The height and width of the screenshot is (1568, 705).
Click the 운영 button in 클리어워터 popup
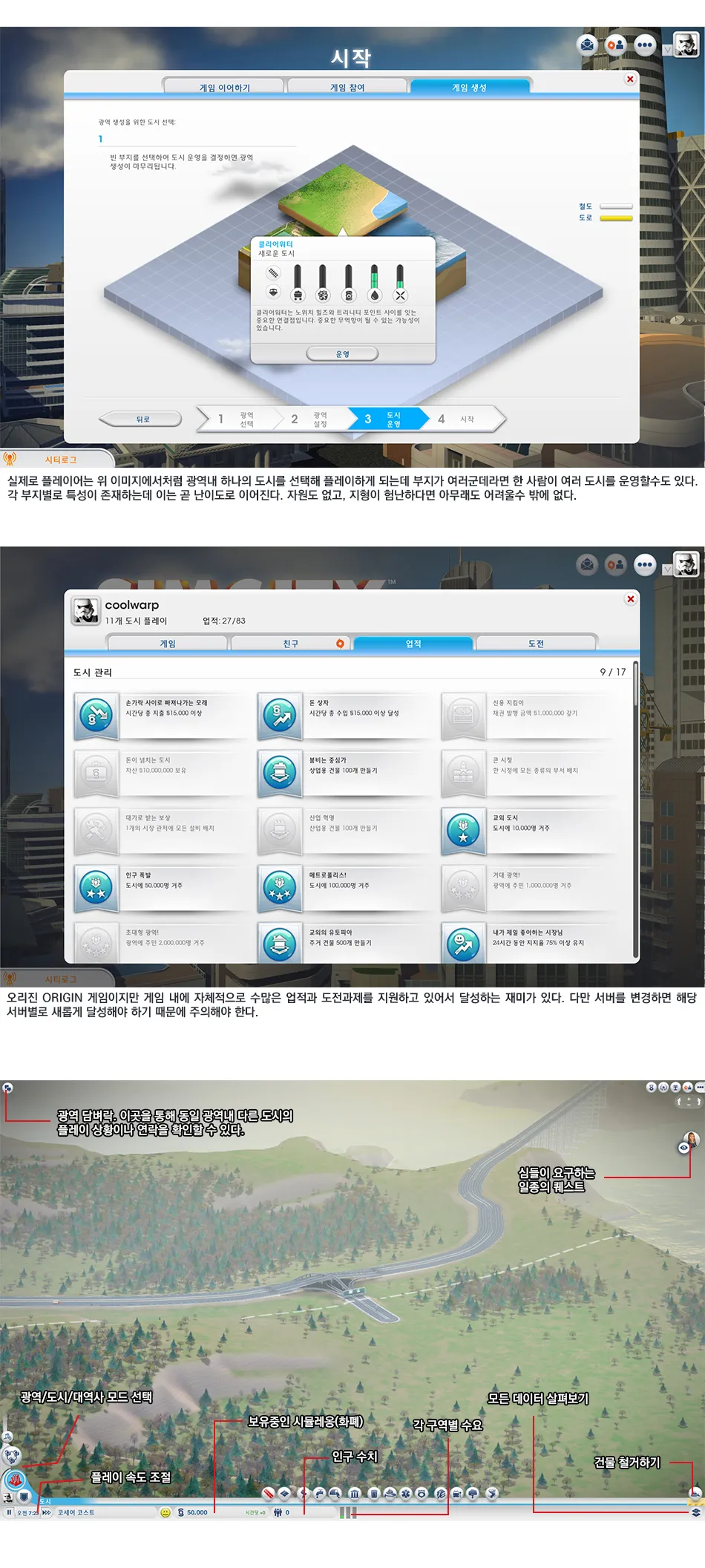tap(342, 354)
